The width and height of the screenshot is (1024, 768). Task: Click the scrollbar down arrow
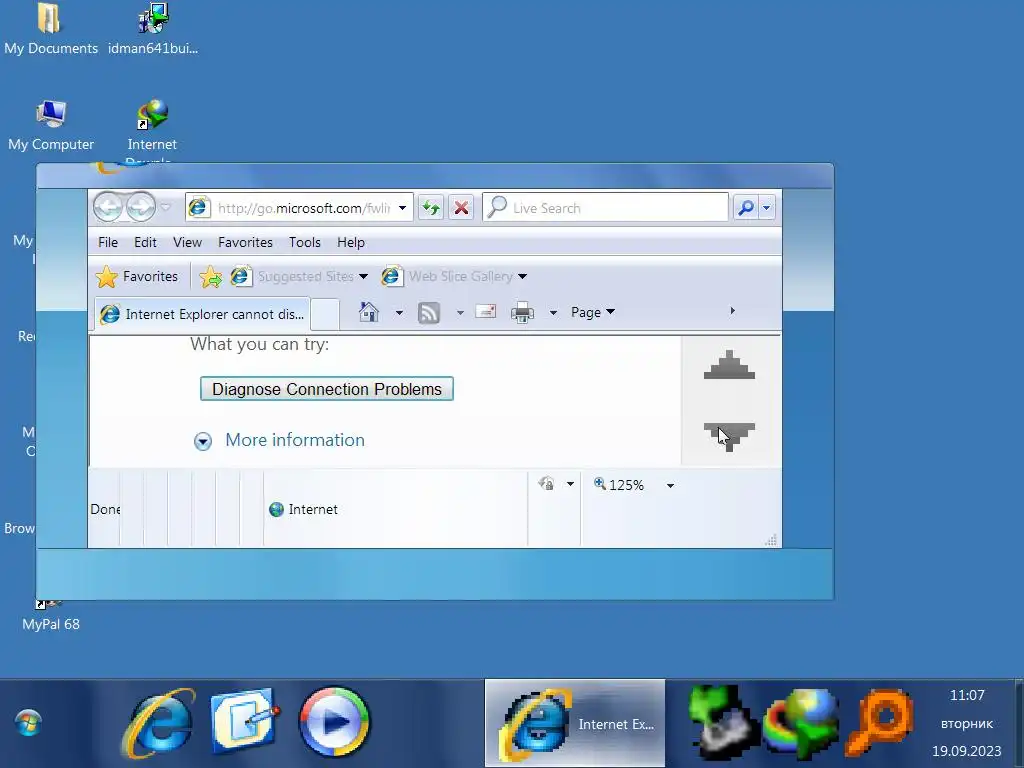point(729,437)
